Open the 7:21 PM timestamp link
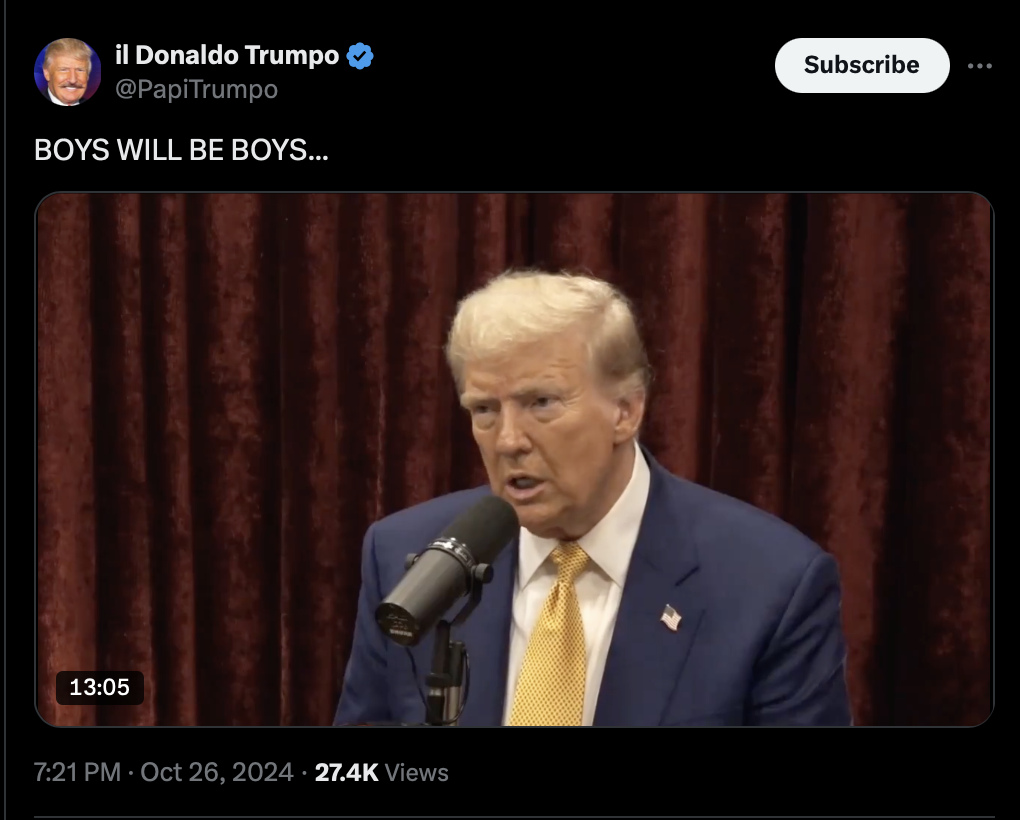The height and width of the screenshot is (820, 1020). pyautogui.click(x=77, y=773)
